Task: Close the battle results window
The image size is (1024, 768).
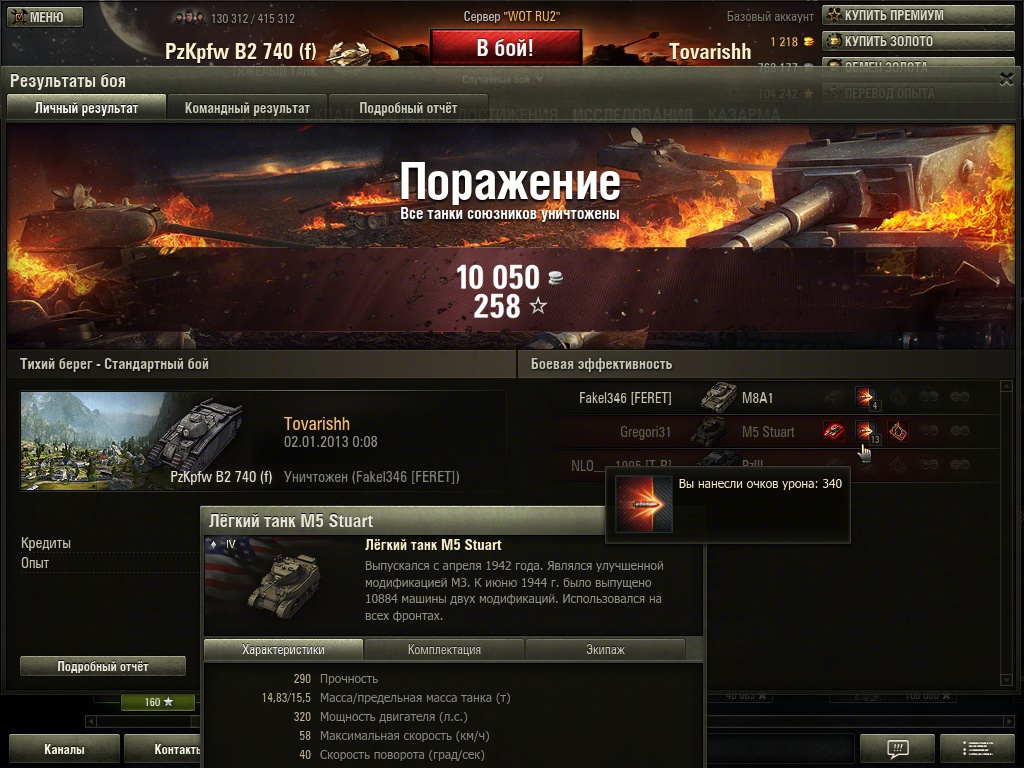Action: tap(1006, 79)
